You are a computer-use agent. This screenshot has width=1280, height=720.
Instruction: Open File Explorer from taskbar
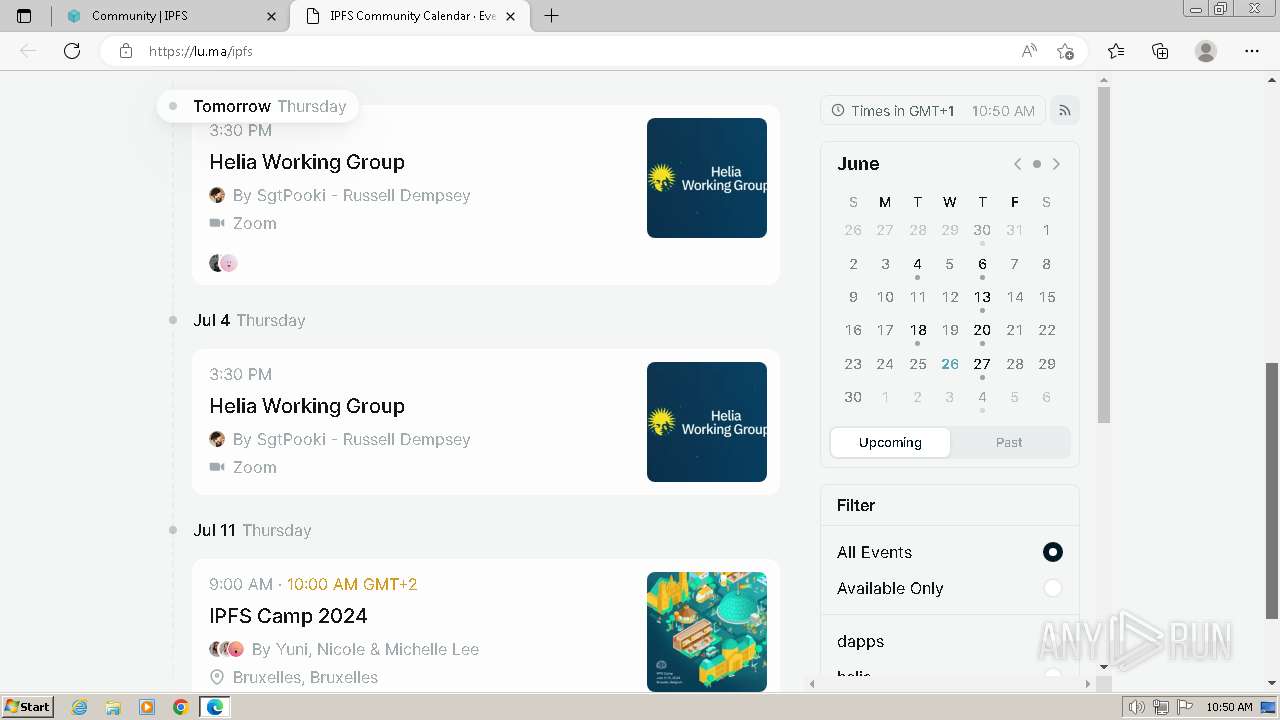click(x=113, y=707)
